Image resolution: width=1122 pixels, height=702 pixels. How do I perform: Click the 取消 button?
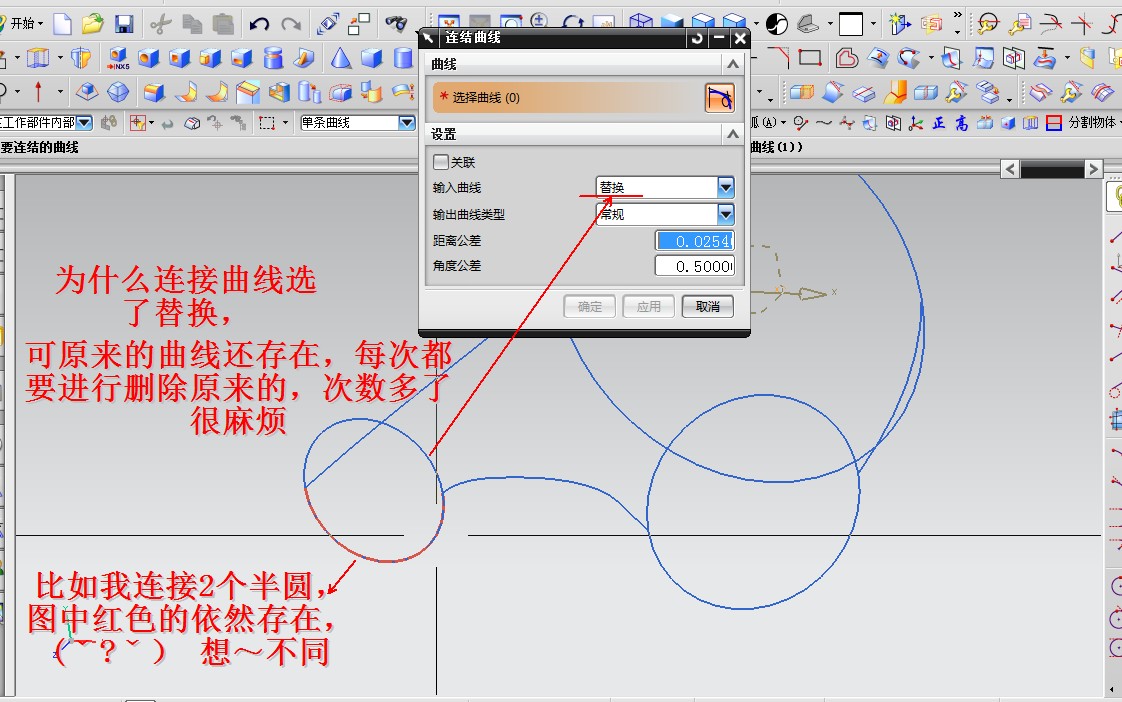pyautogui.click(x=708, y=306)
